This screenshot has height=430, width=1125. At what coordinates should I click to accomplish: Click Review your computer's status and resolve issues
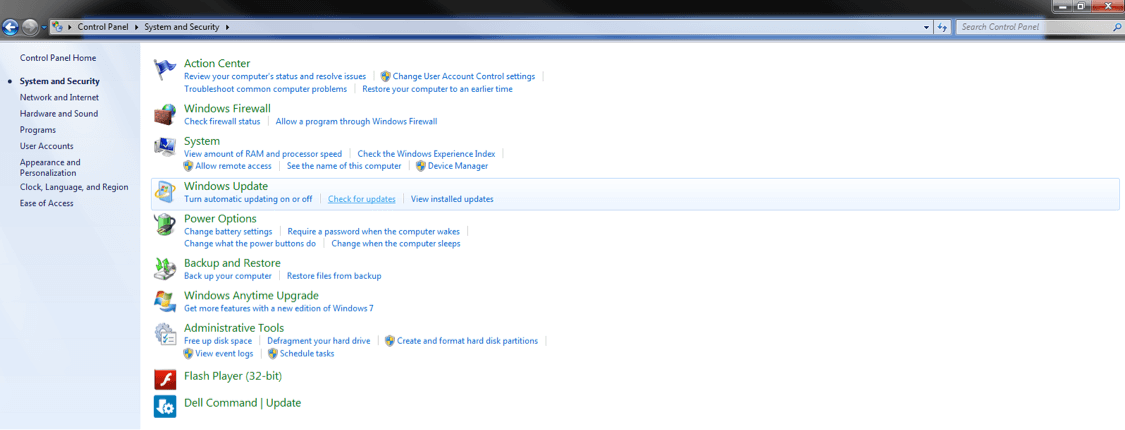pyautogui.click(x=275, y=76)
